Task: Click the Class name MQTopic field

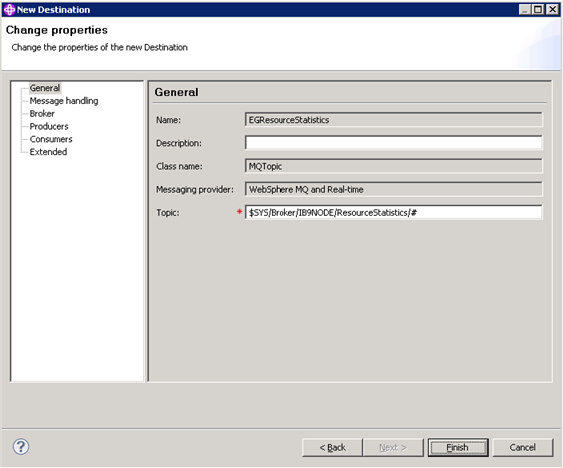Action: (394, 166)
